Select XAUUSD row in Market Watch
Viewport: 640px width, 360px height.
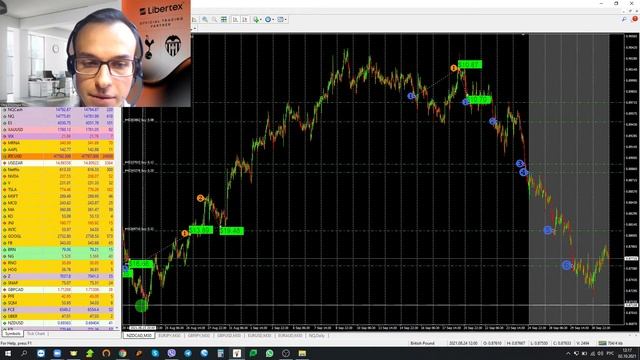coord(58,130)
